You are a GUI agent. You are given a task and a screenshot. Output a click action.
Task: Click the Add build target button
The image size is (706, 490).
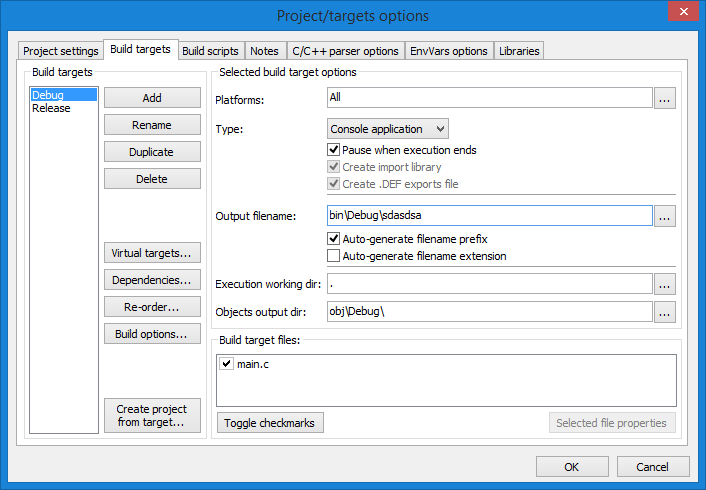click(152, 98)
